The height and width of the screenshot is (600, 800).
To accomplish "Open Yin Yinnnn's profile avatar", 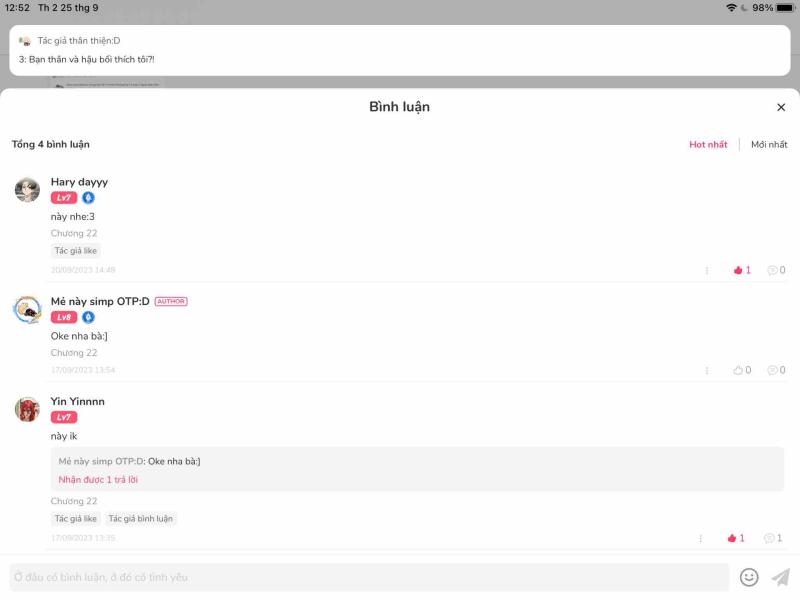I will (x=28, y=409).
